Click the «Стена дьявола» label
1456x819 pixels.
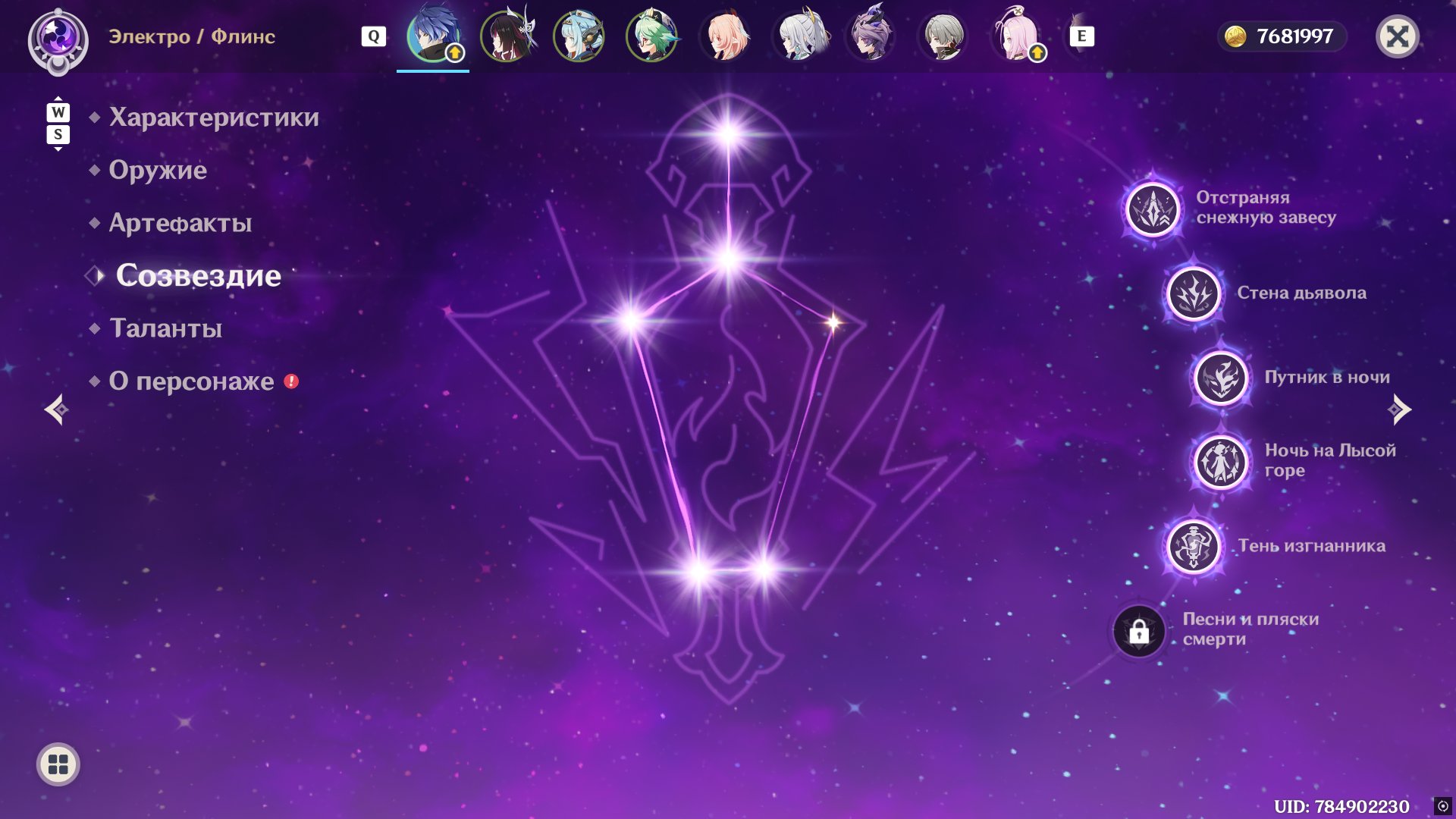[x=1302, y=293]
